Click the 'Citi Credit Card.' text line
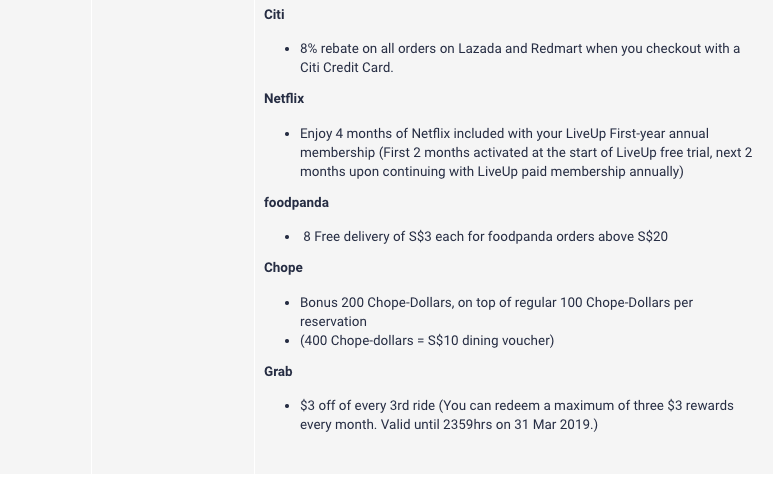The height and width of the screenshot is (479, 773). pos(346,67)
